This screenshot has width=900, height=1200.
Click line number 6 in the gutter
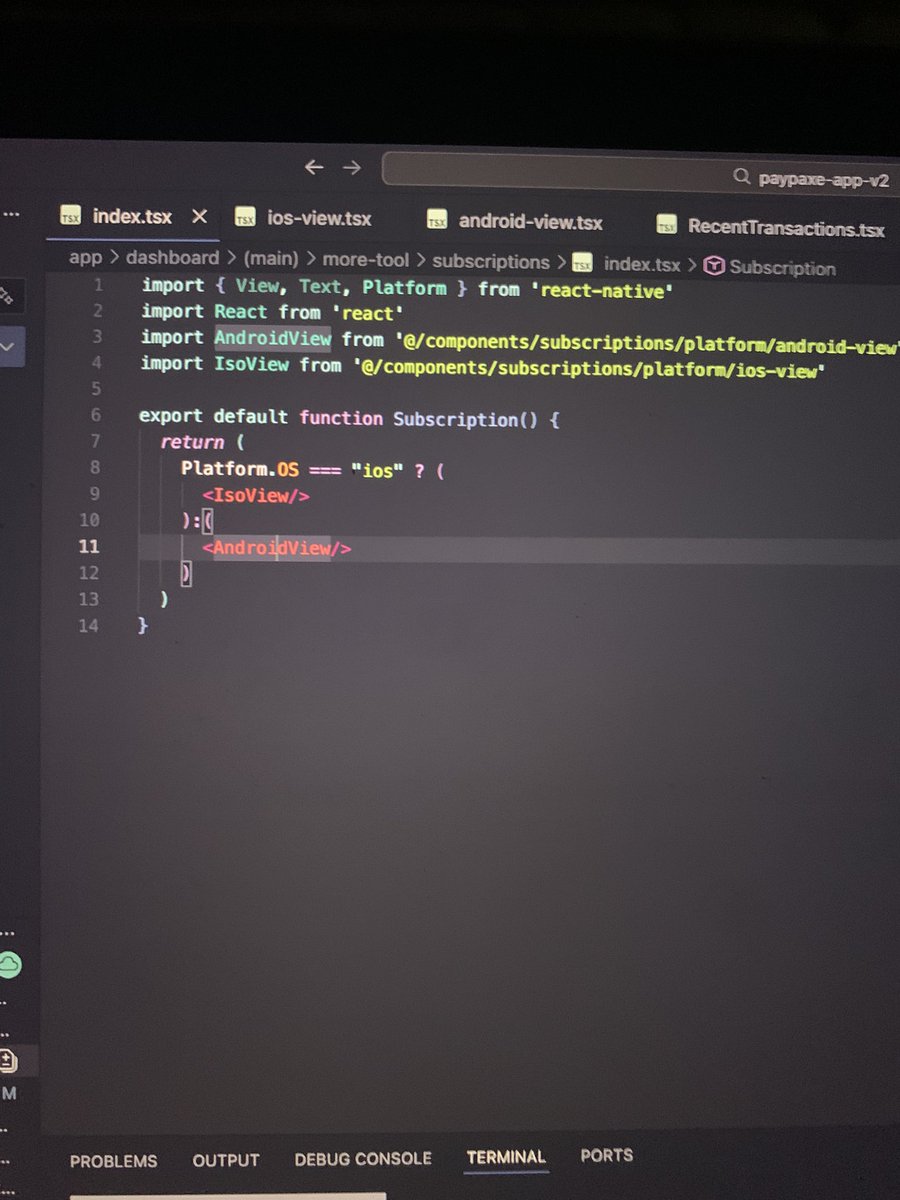point(95,415)
